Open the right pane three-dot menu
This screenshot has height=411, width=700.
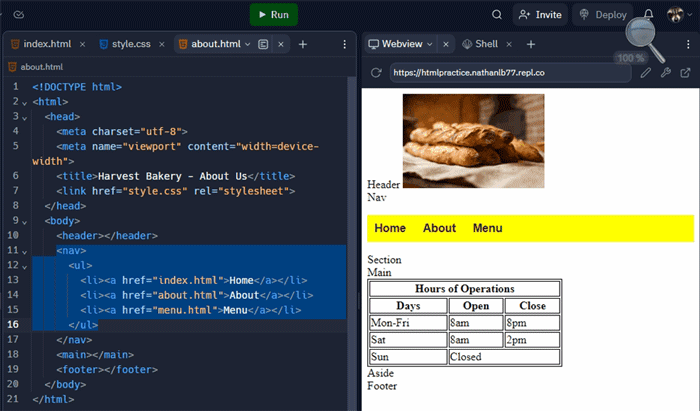(688, 44)
